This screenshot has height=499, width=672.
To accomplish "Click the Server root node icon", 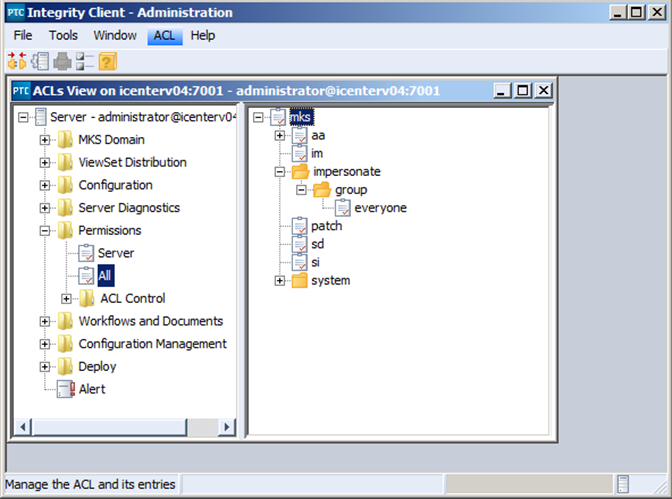I will (x=40, y=117).
